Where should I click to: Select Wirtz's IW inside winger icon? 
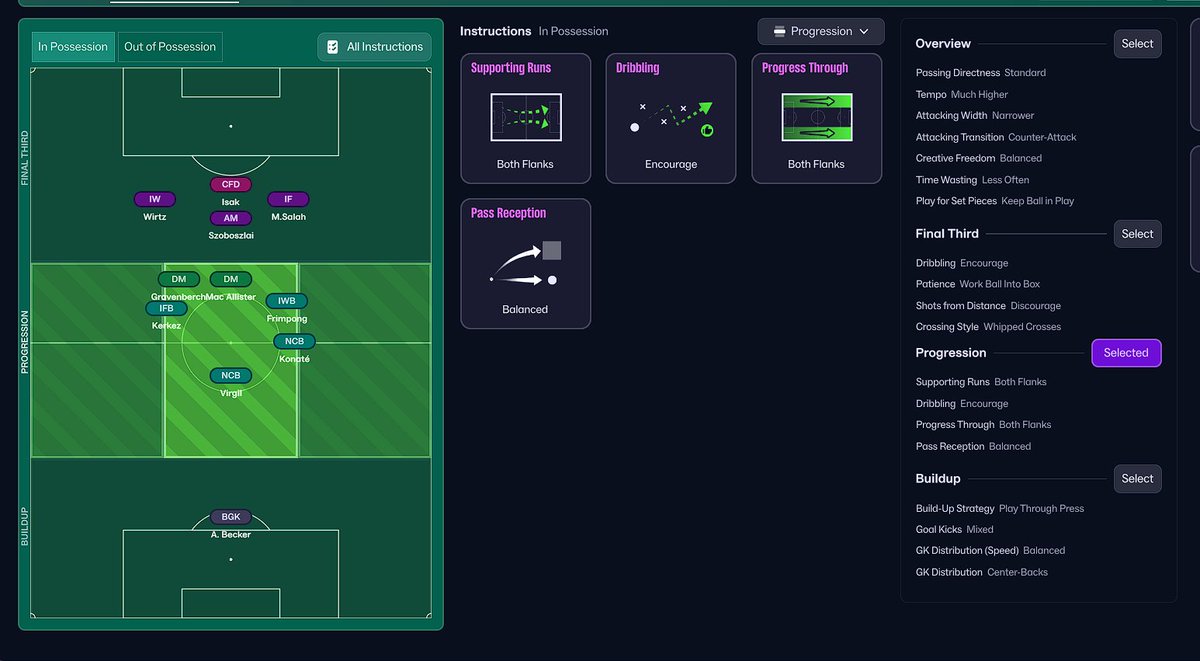pyautogui.click(x=155, y=198)
